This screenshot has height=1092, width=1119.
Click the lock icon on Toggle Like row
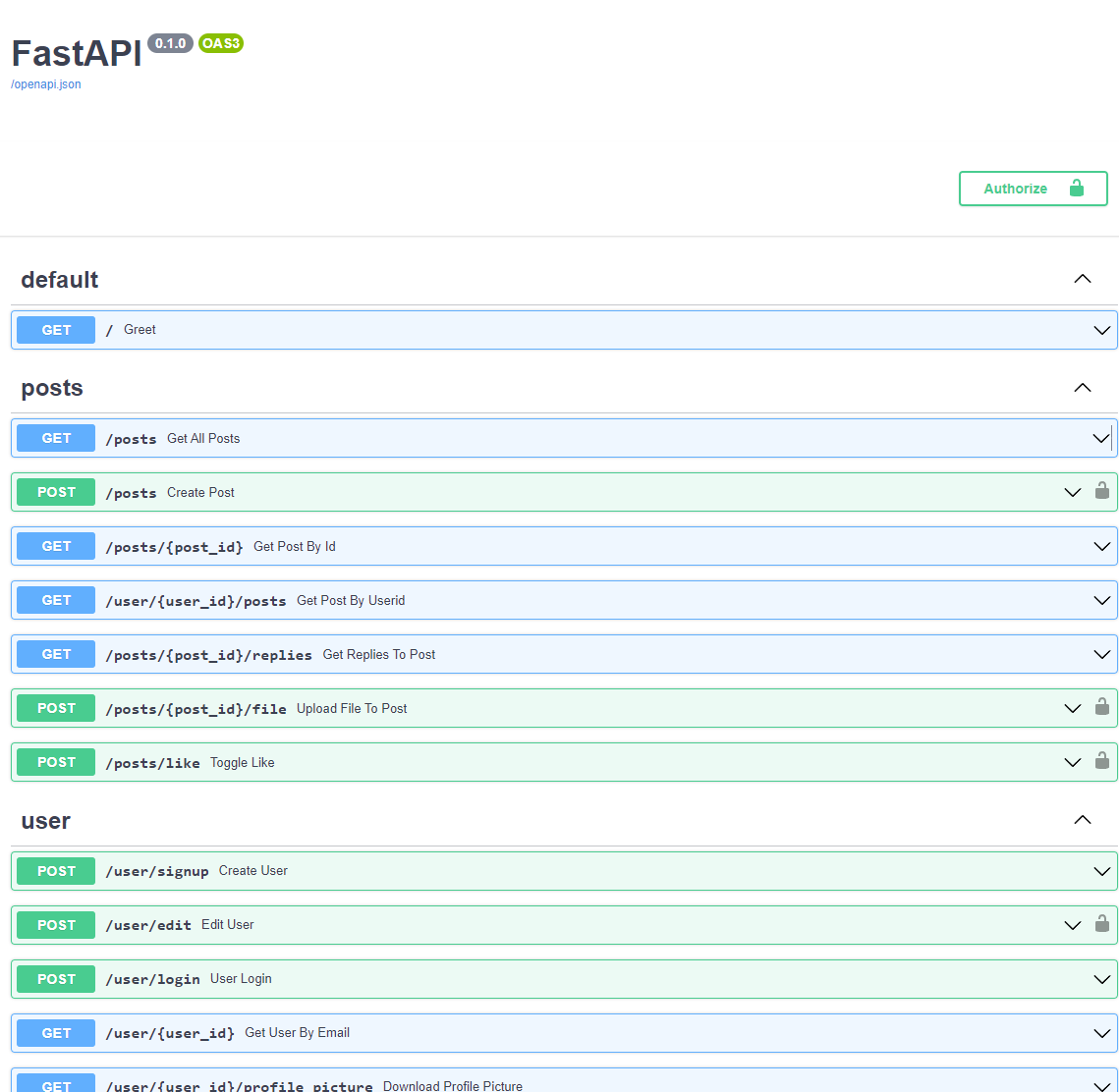(x=1102, y=761)
